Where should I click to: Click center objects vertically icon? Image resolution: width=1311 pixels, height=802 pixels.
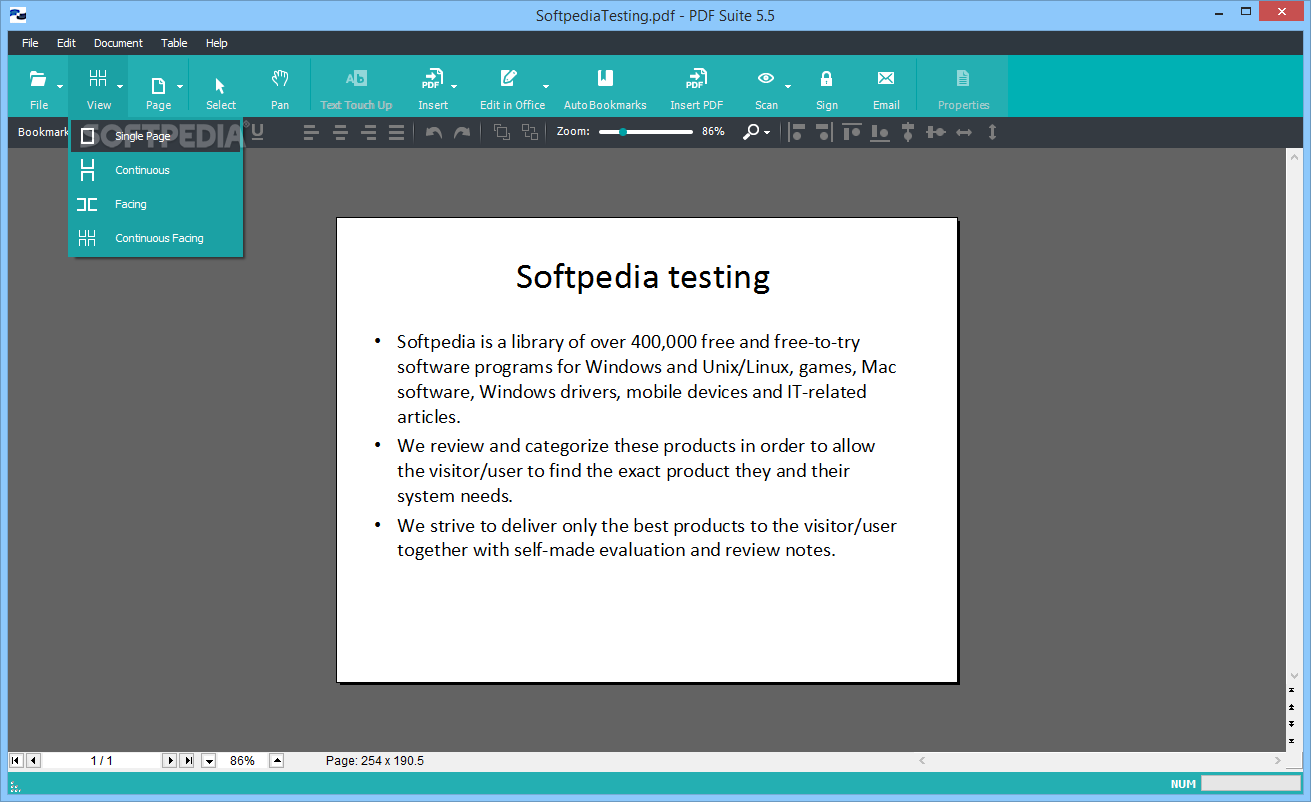coord(936,132)
